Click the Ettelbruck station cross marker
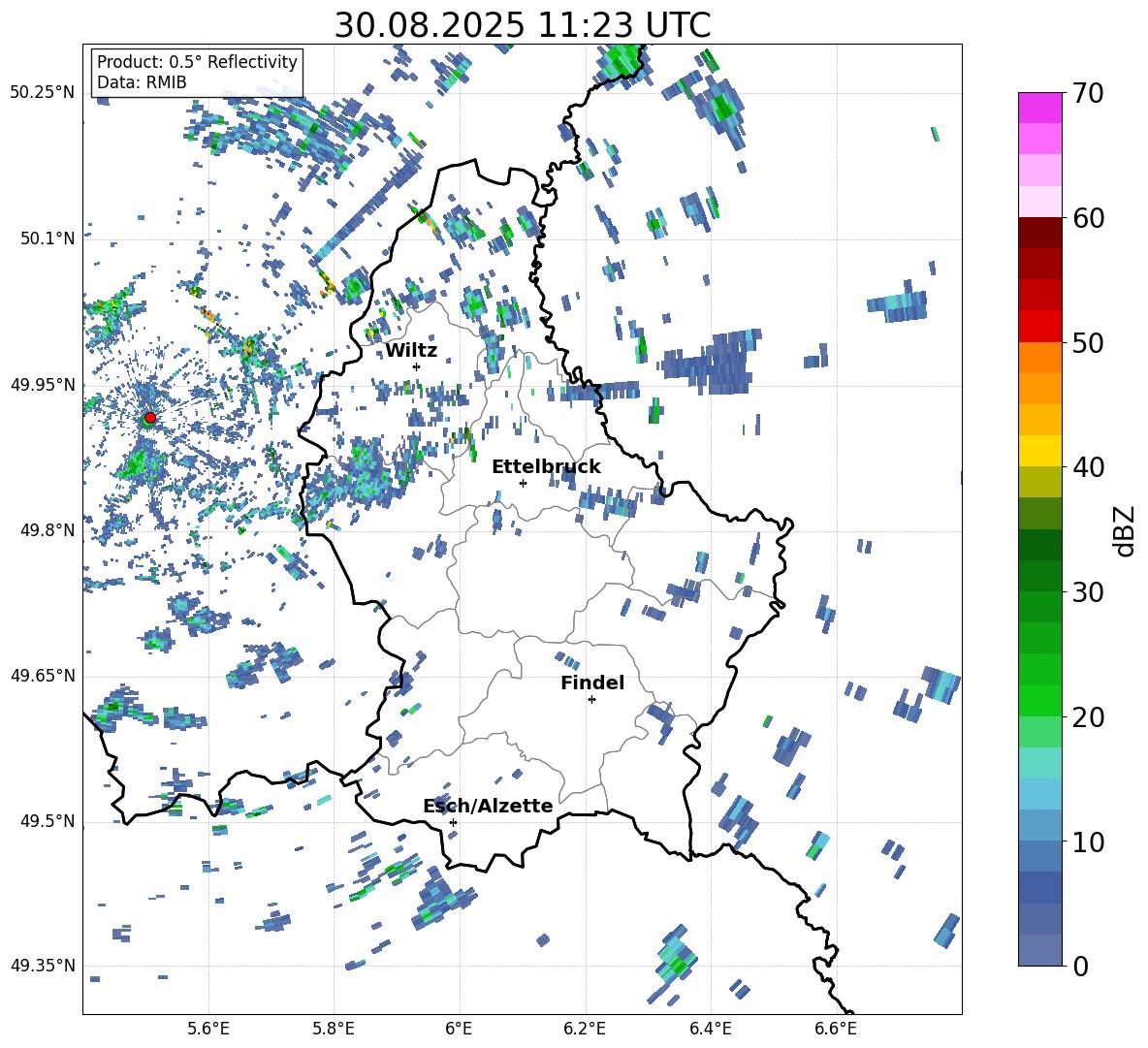1148x1048 pixels. click(523, 483)
